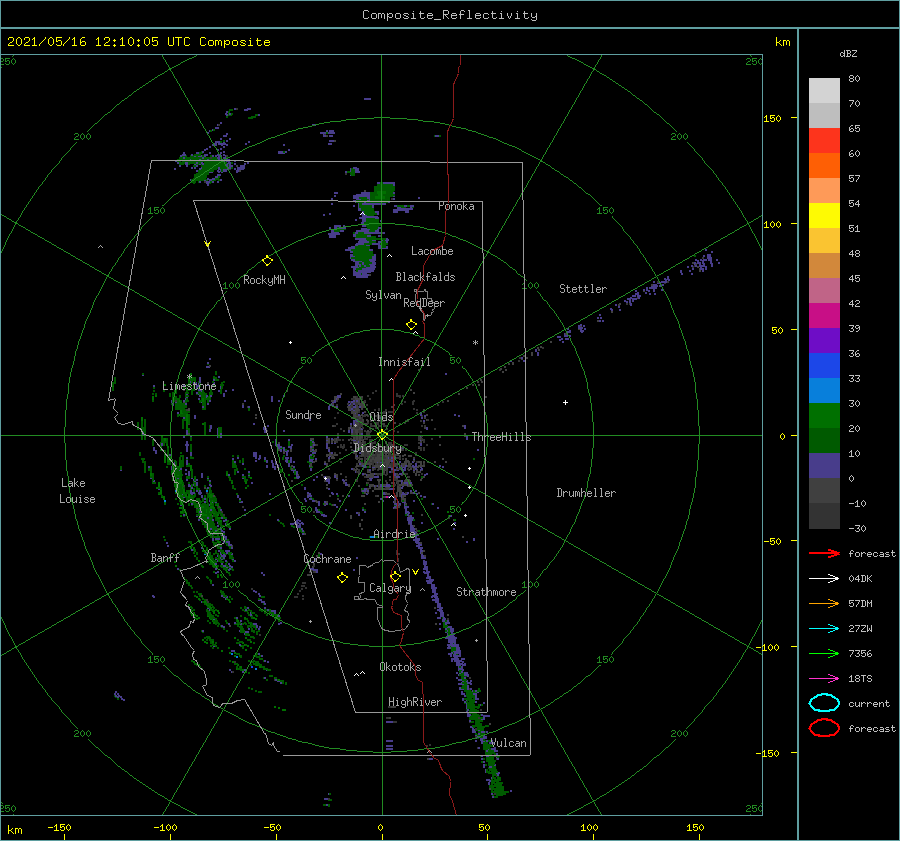Click the RockyMH label on map

[264, 280]
